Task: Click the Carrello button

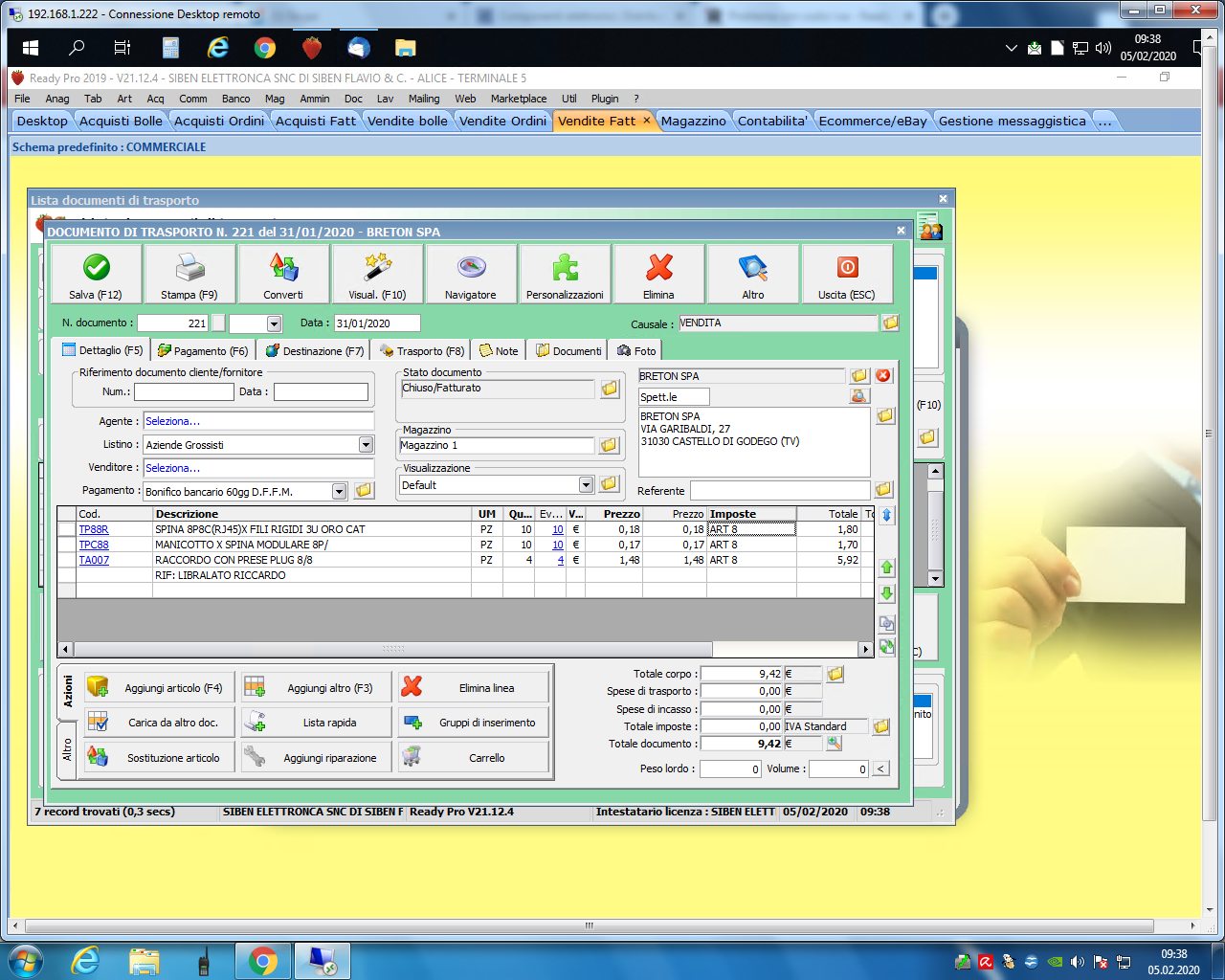Action: [x=473, y=758]
